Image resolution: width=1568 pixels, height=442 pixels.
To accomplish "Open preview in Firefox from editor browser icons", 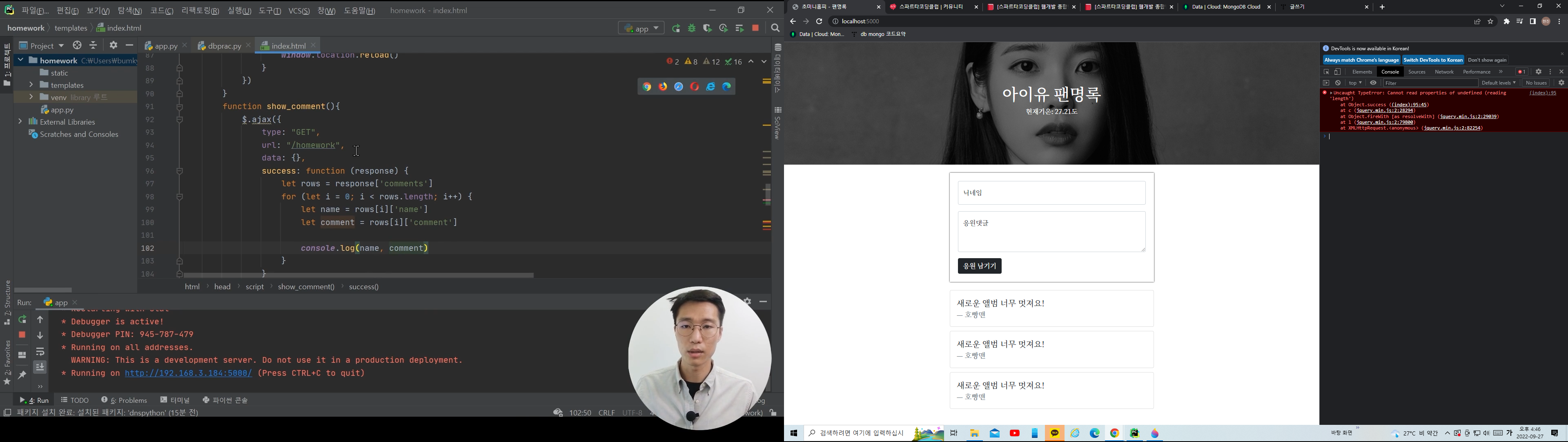I will point(662,87).
